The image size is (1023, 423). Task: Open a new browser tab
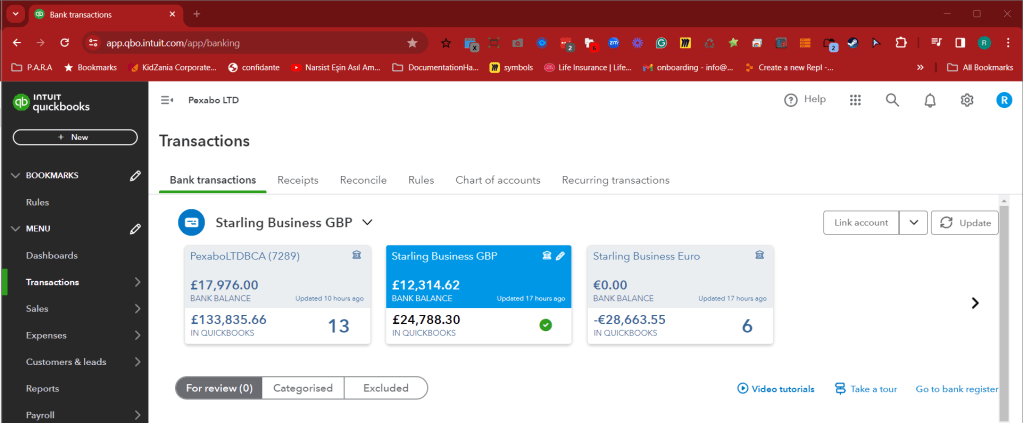(x=196, y=14)
